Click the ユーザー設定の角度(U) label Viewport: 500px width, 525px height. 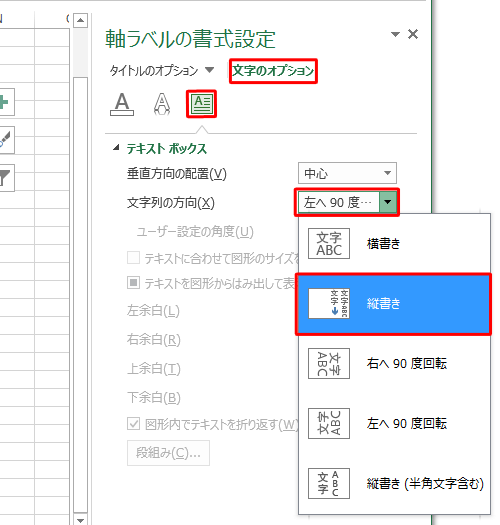pos(195,232)
